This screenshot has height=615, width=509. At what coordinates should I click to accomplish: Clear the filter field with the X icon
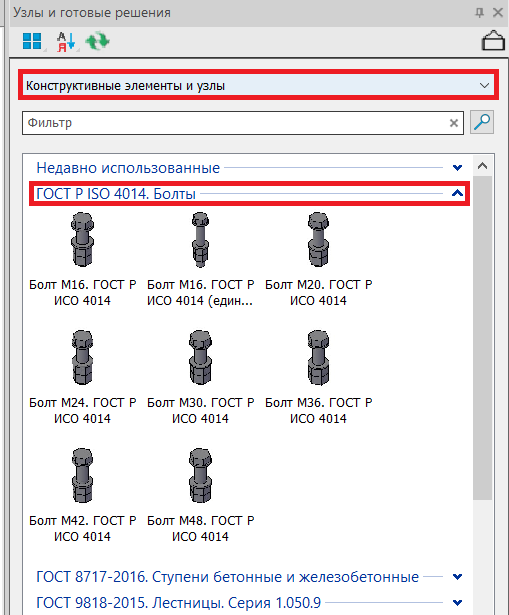454,123
